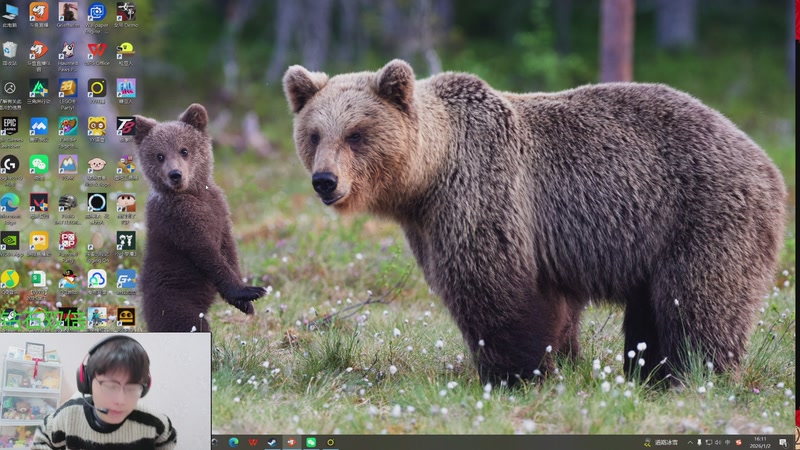Open the weather widget in taskbar
Screen dimensions: 800x450
click(x=661, y=442)
